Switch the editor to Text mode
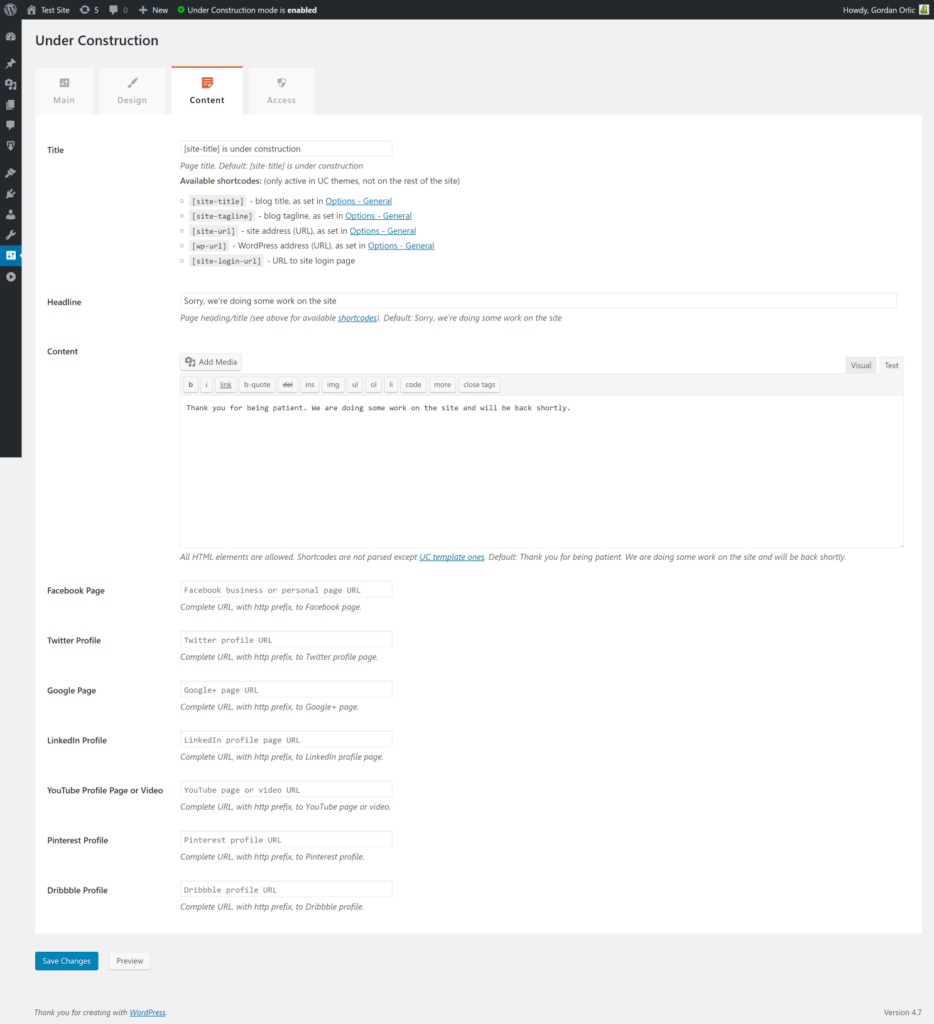This screenshot has height=1024, width=934. (x=892, y=365)
